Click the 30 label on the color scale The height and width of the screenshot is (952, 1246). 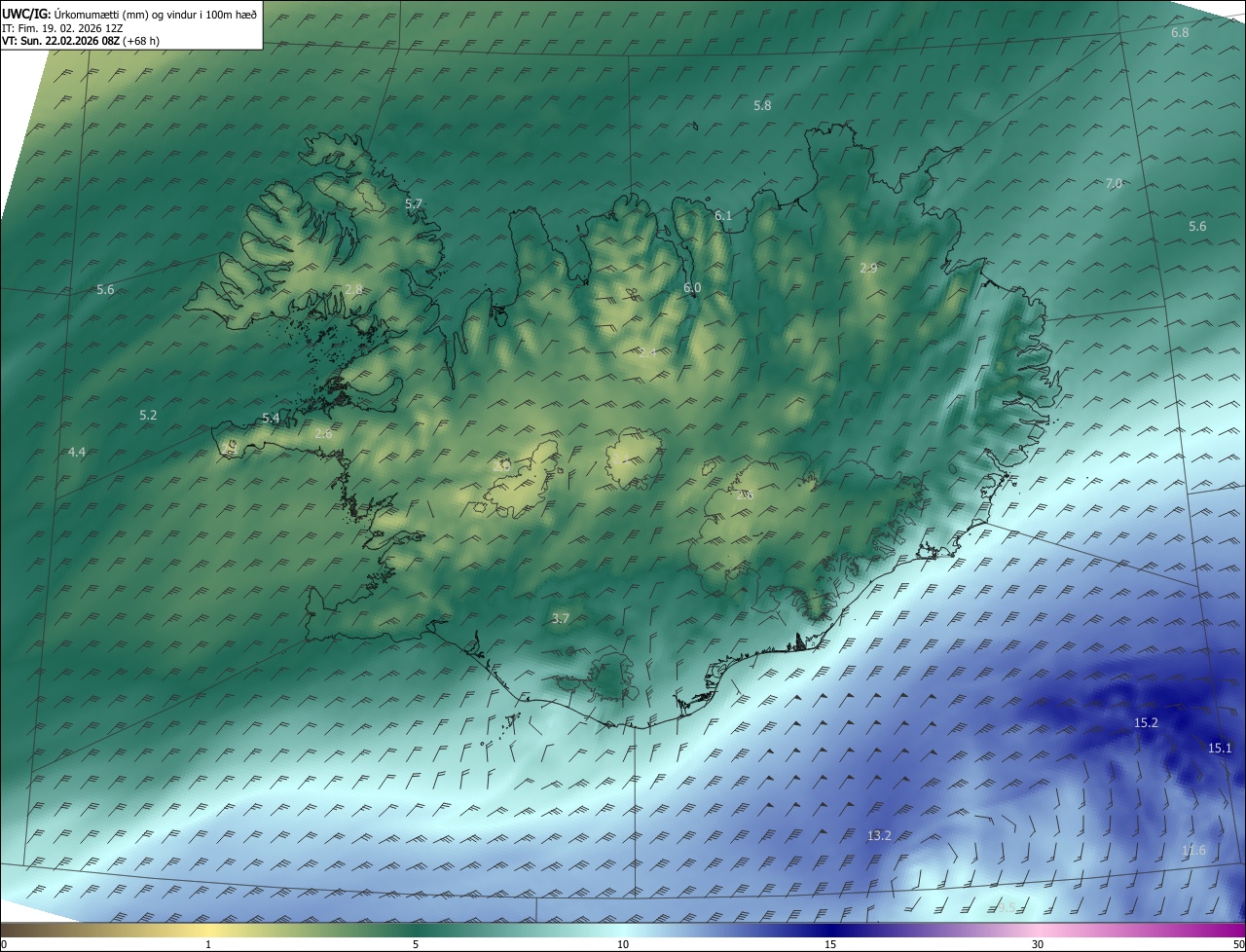point(1038,944)
